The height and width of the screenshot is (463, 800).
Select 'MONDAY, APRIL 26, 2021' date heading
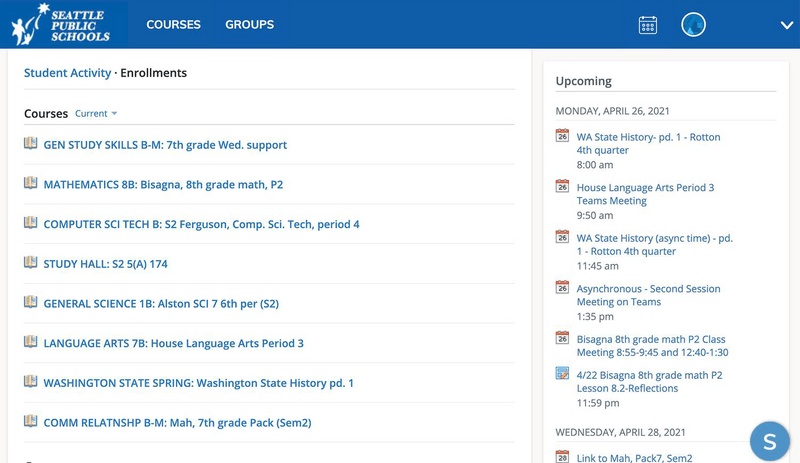pos(612,111)
